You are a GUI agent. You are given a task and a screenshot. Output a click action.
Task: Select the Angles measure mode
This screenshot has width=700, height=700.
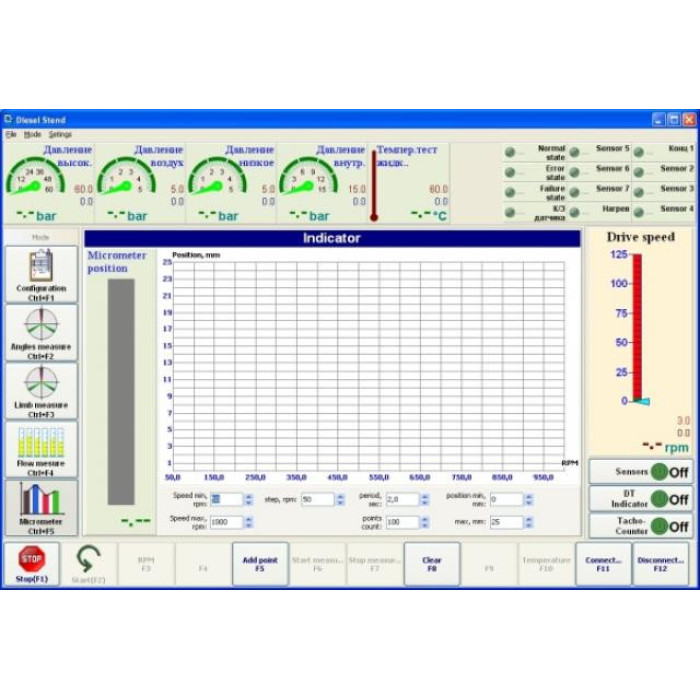[41, 332]
